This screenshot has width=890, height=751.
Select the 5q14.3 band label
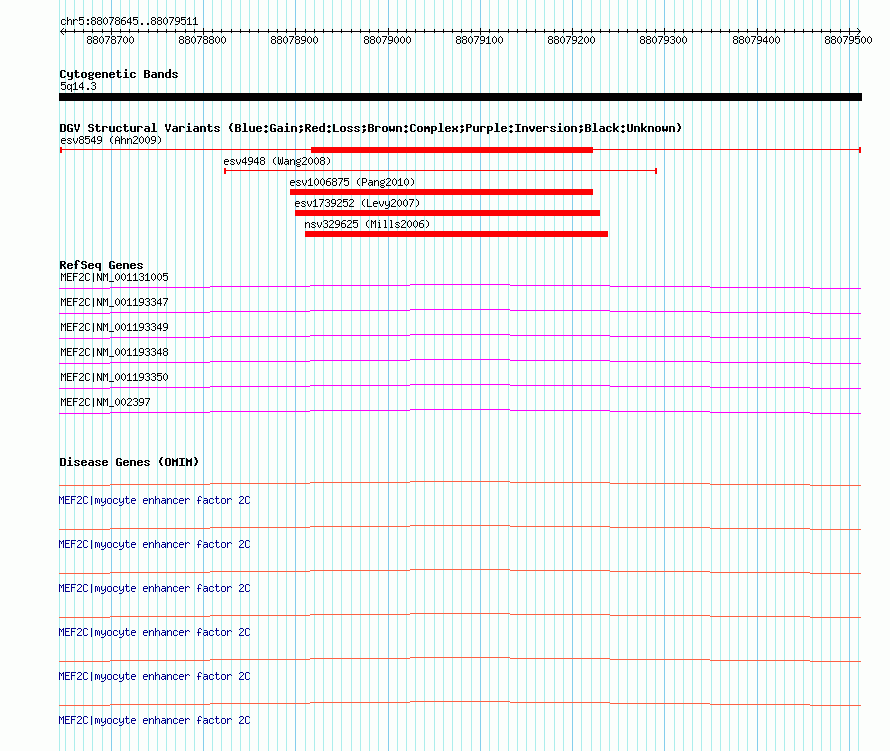tap(78, 86)
